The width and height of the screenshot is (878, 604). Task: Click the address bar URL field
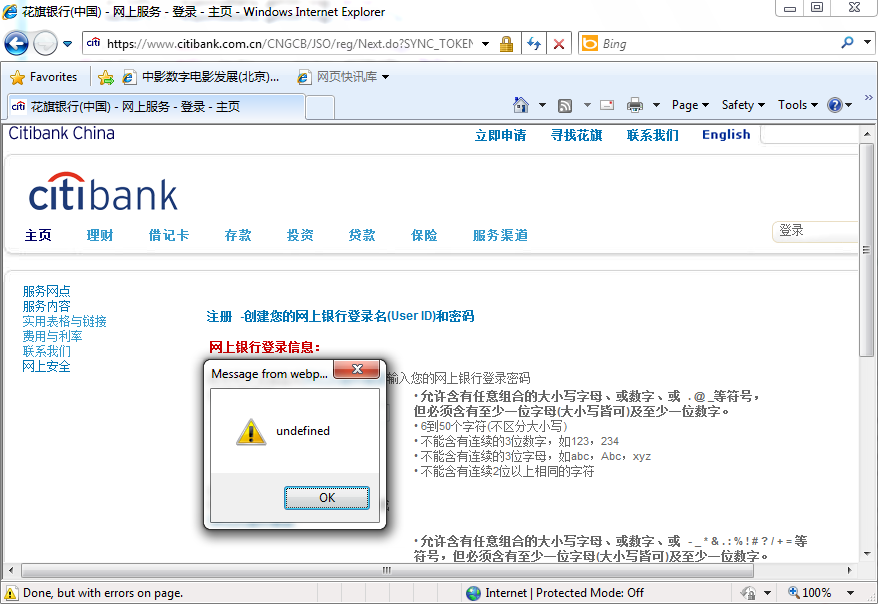289,44
